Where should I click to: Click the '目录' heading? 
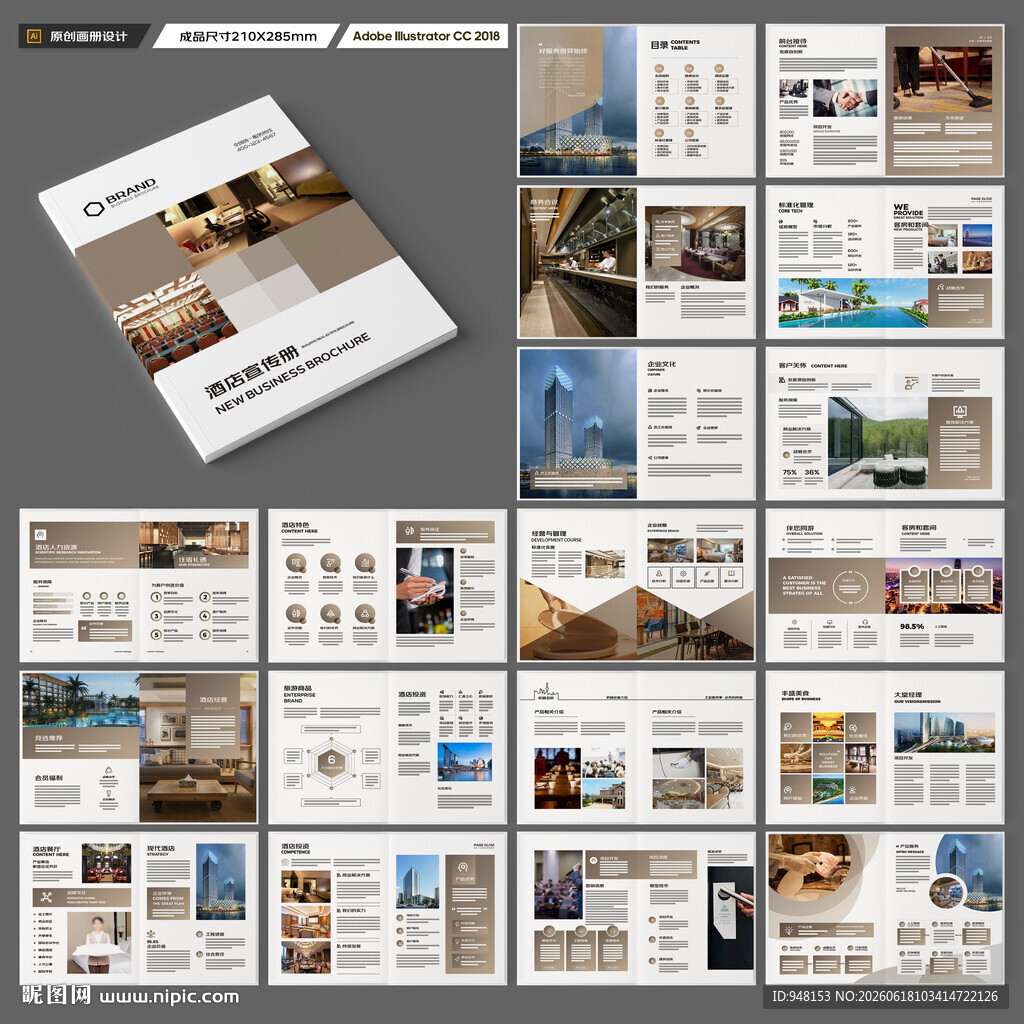pos(658,45)
